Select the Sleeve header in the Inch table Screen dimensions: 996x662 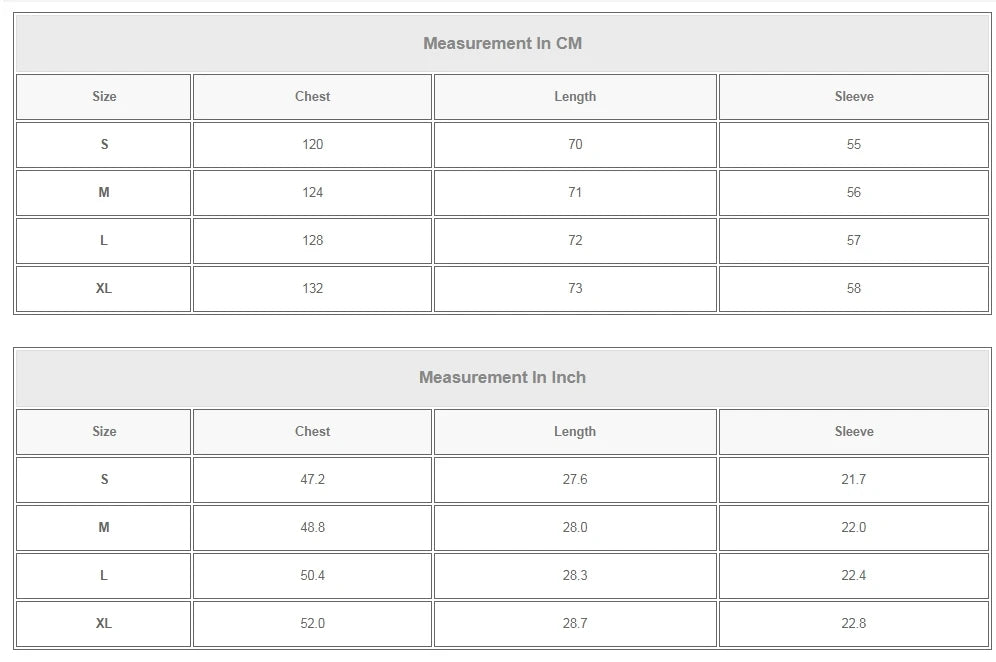coord(853,432)
